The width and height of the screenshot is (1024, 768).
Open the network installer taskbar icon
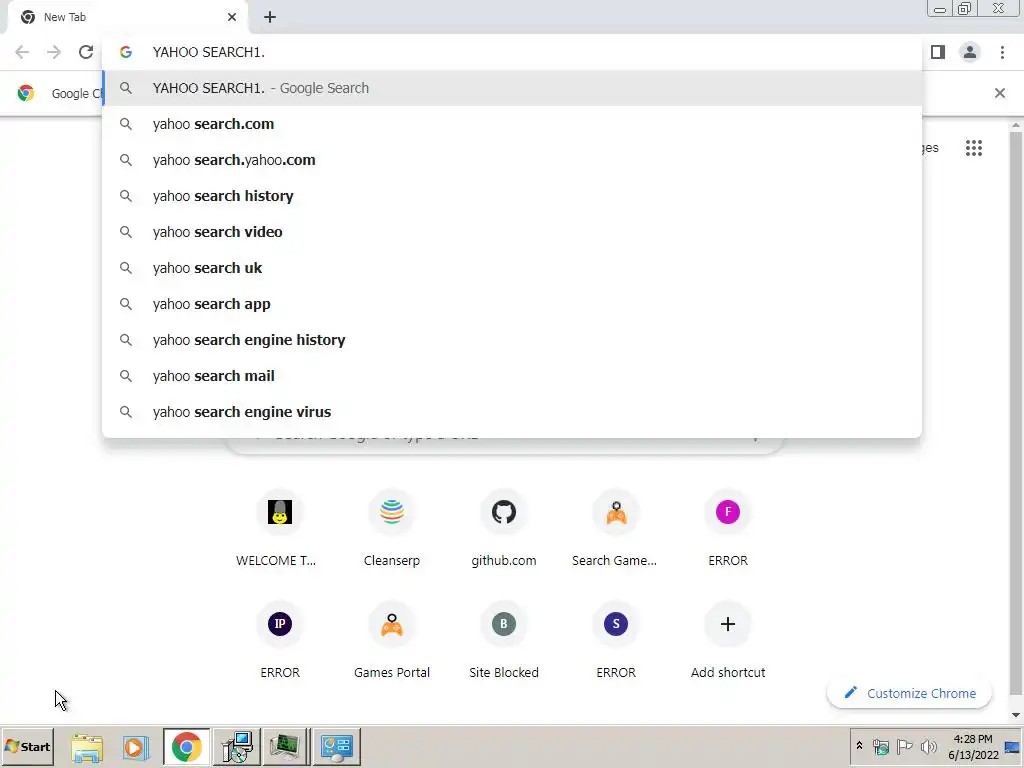(x=236, y=747)
